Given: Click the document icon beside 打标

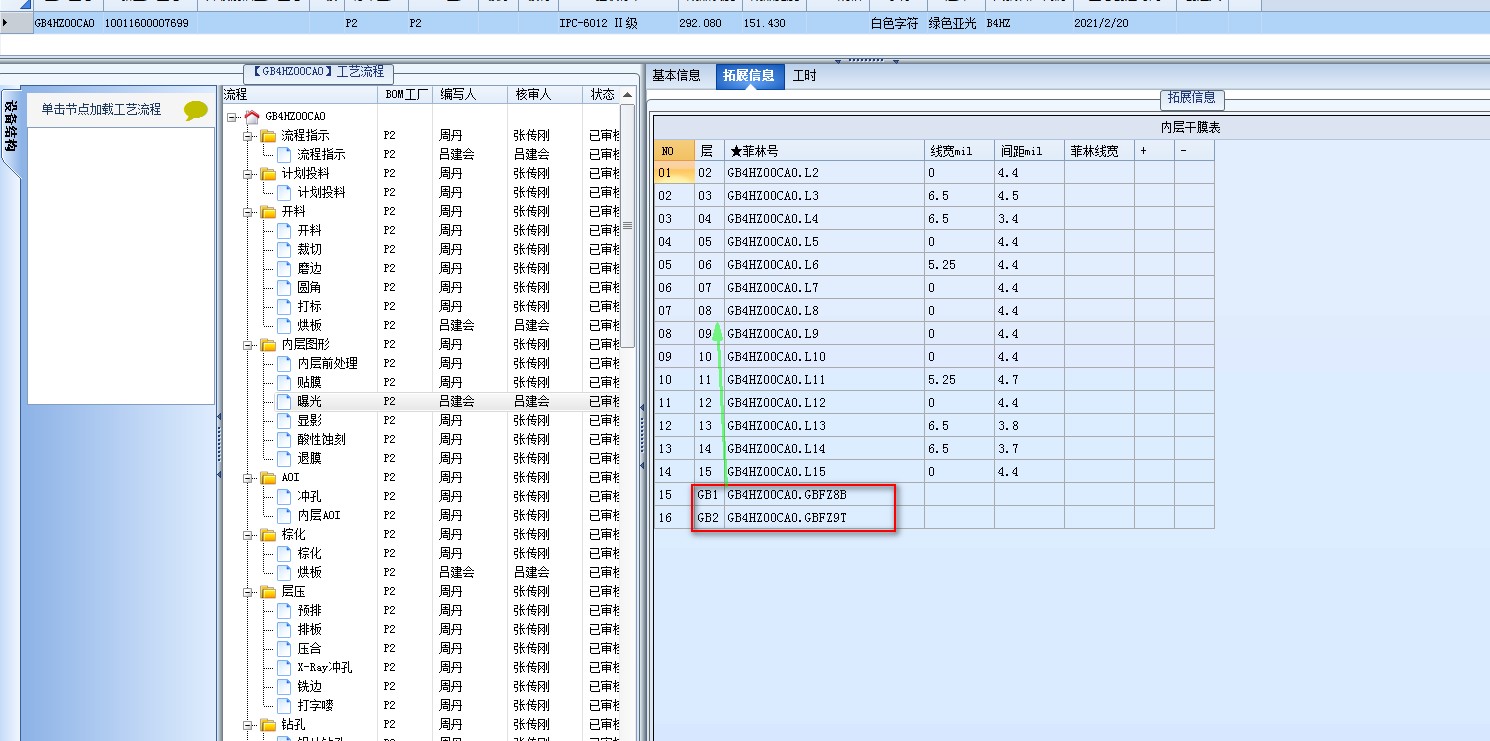Looking at the screenshot, I should click(284, 307).
